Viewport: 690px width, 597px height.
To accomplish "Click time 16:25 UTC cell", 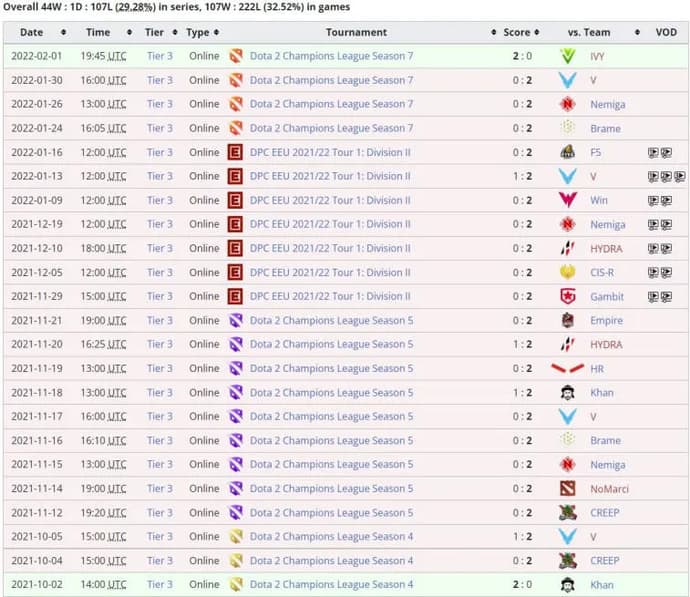I will pos(103,344).
